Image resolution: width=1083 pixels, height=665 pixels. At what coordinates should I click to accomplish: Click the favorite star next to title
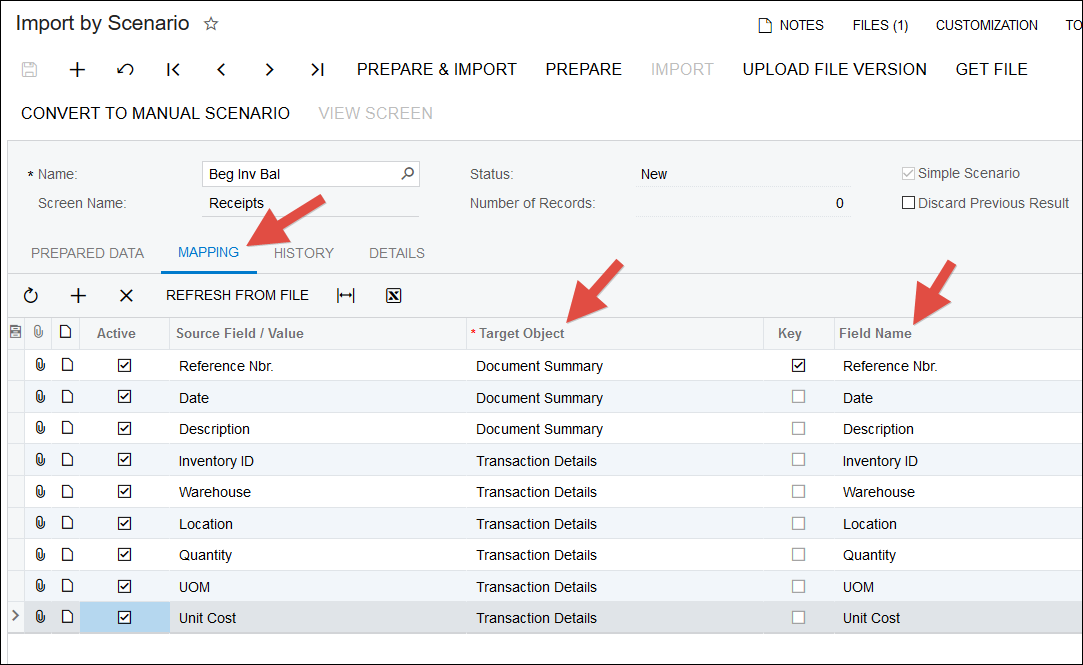pyautogui.click(x=211, y=24)
